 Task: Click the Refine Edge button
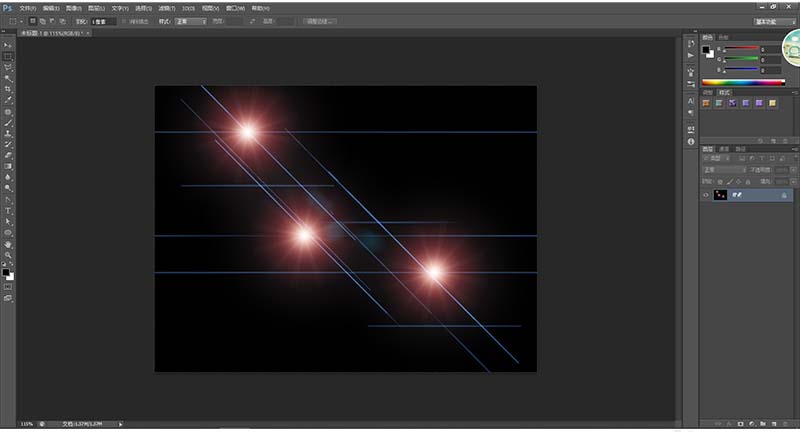click(x=319, y=21)
